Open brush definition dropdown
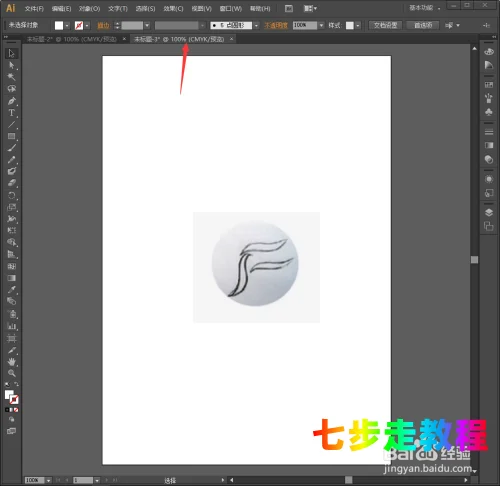The width and height of the screenshot is (500, 486). (x=256, y=25)
